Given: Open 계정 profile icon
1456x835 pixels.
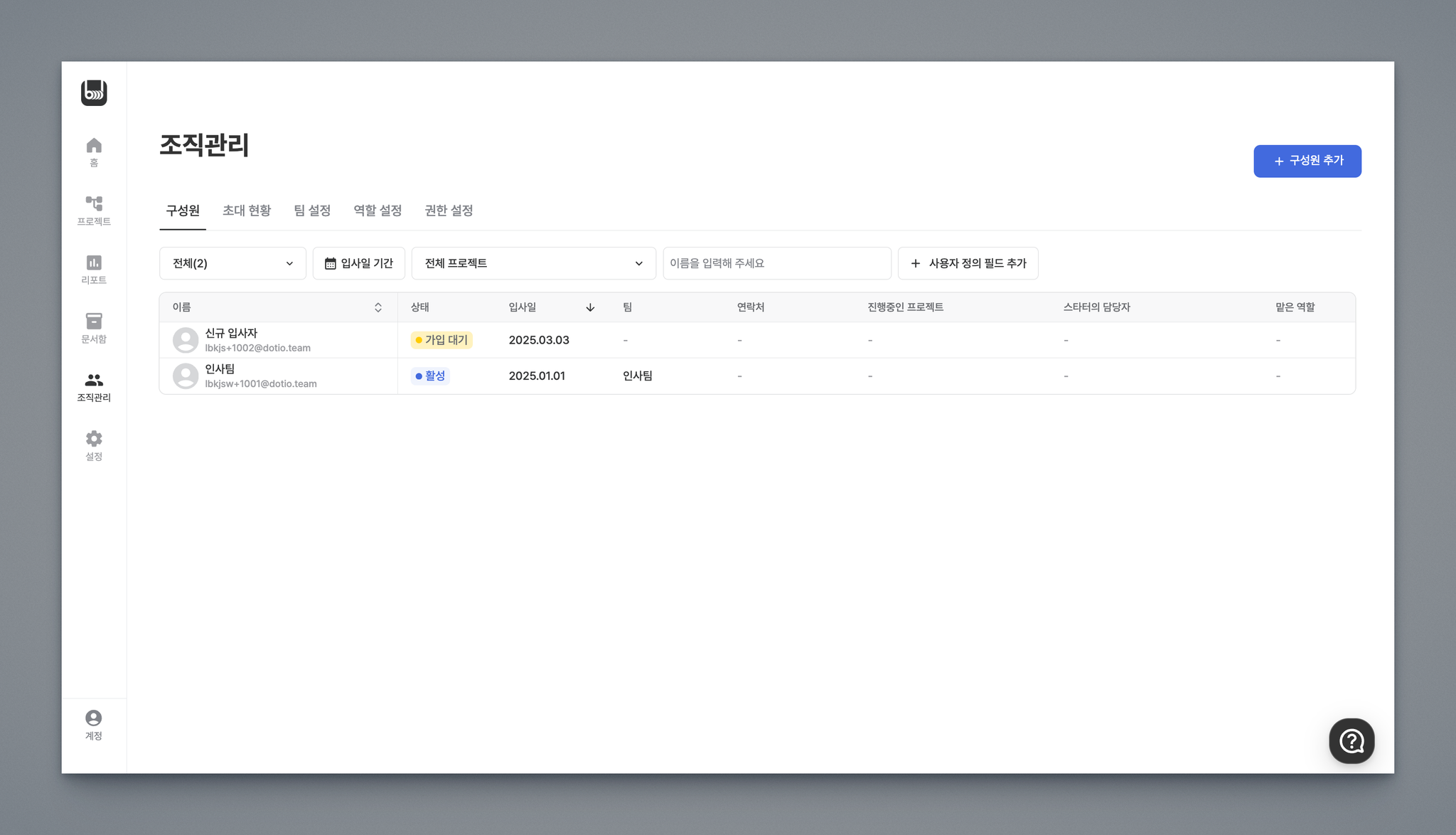Looking at the screenshot, I should coord(94,718).
